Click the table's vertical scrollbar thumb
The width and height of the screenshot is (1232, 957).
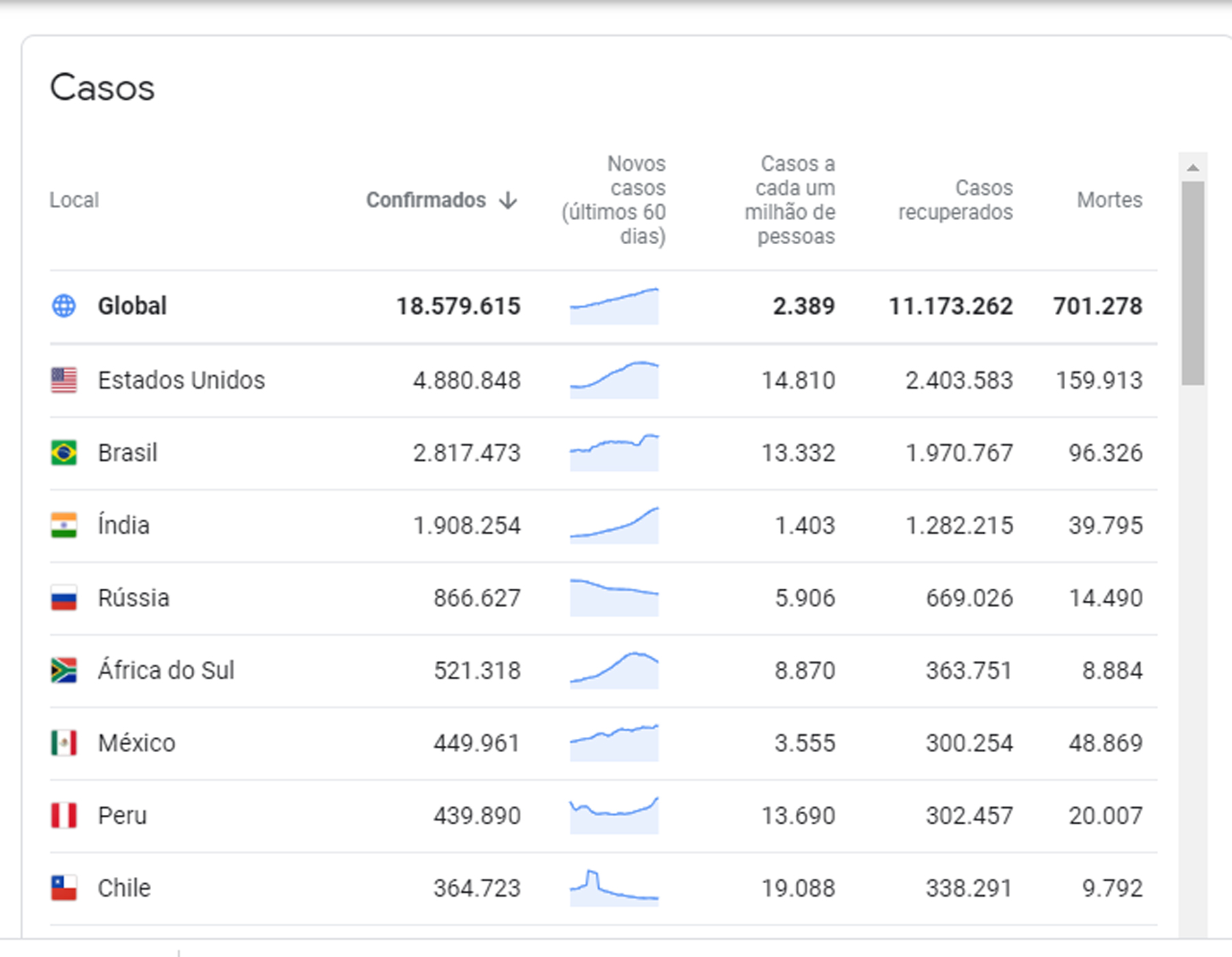click(1193, 283)
